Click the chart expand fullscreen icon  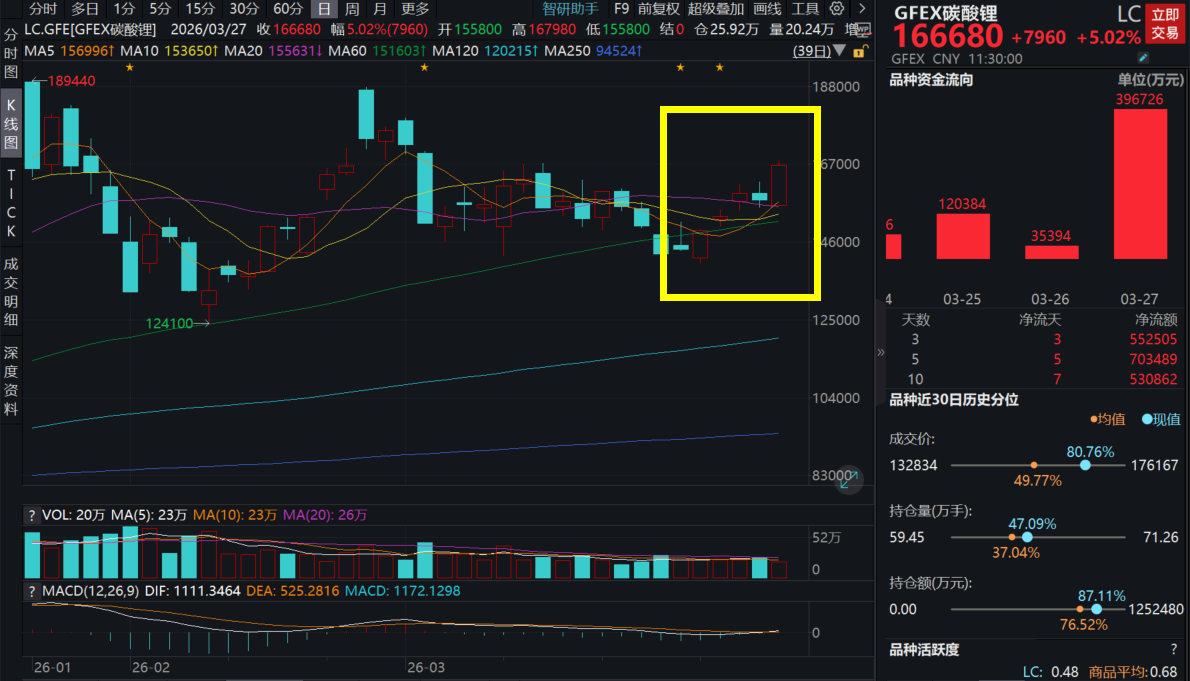[x=848, y=481]
